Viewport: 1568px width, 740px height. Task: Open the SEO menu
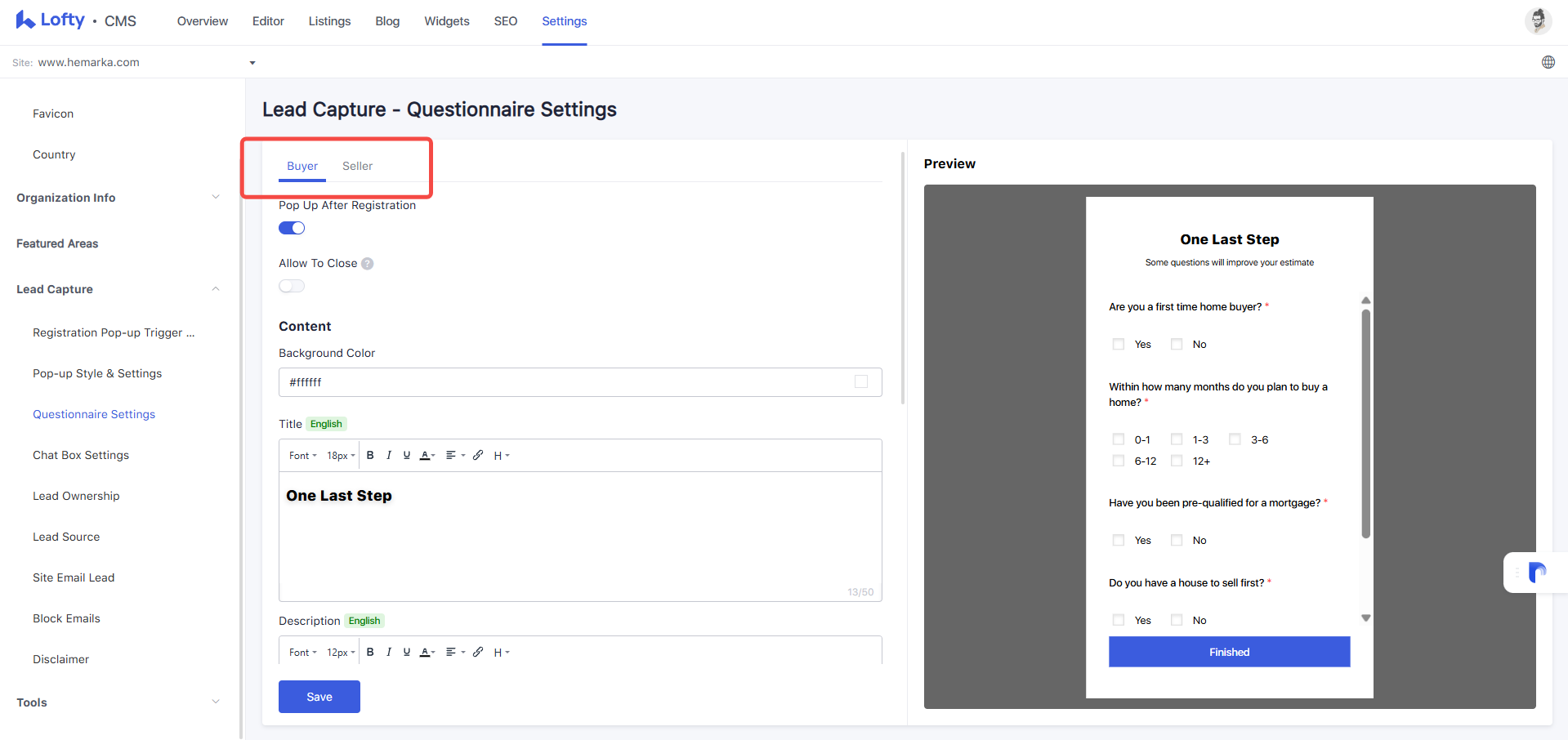click(x=506, y=21)
